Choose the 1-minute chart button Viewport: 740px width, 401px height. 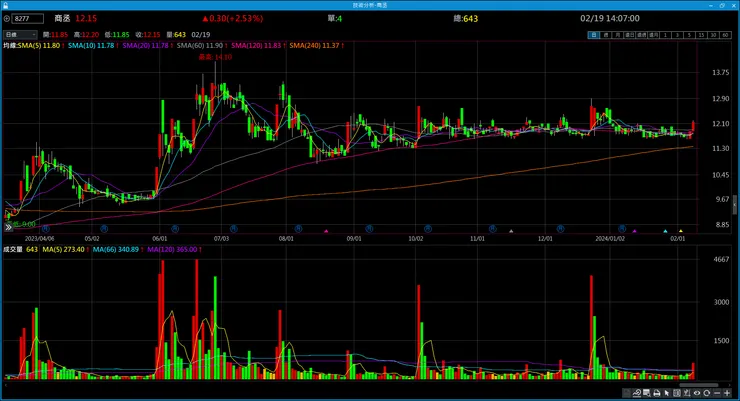(x=665, y=35)
